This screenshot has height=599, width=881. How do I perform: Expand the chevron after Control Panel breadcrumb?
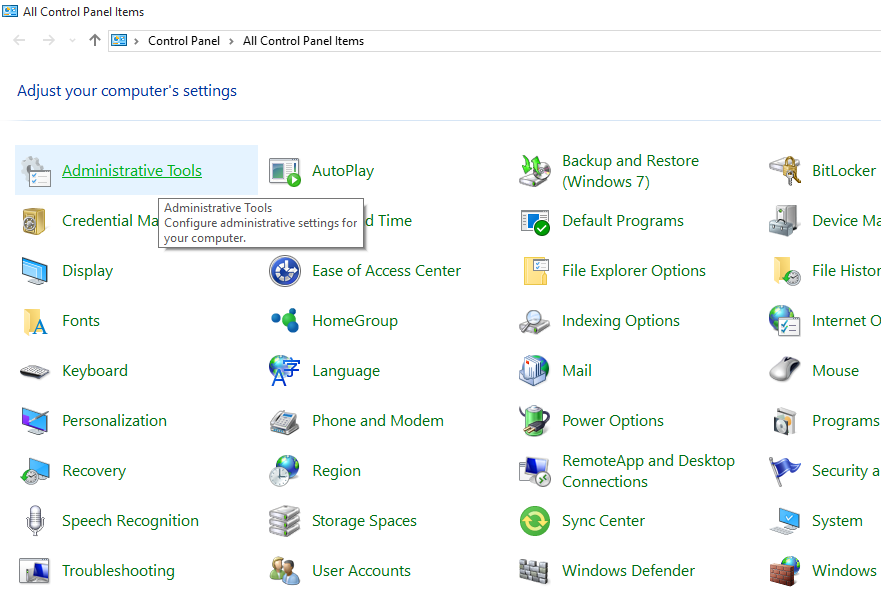231,41
